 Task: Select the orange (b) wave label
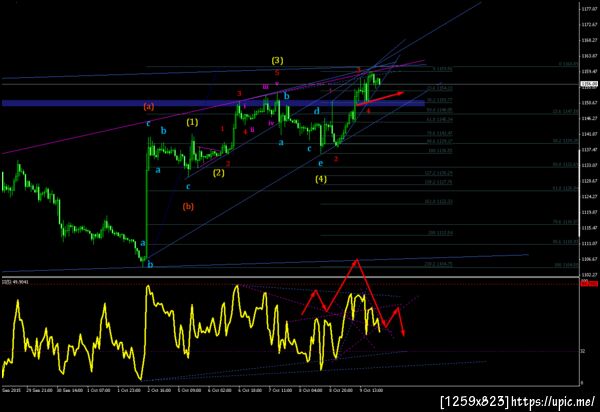pyautogui.click(x=188, y=206)
